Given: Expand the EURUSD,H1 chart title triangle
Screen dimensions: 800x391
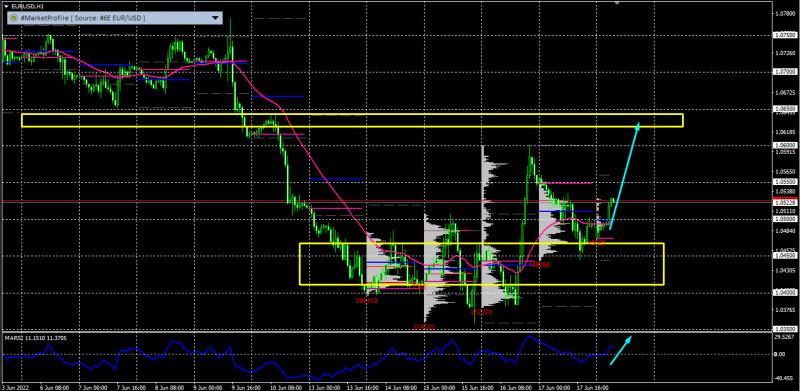Looking at the screenshot, I should pyautogui.click(x=6, y=7).
